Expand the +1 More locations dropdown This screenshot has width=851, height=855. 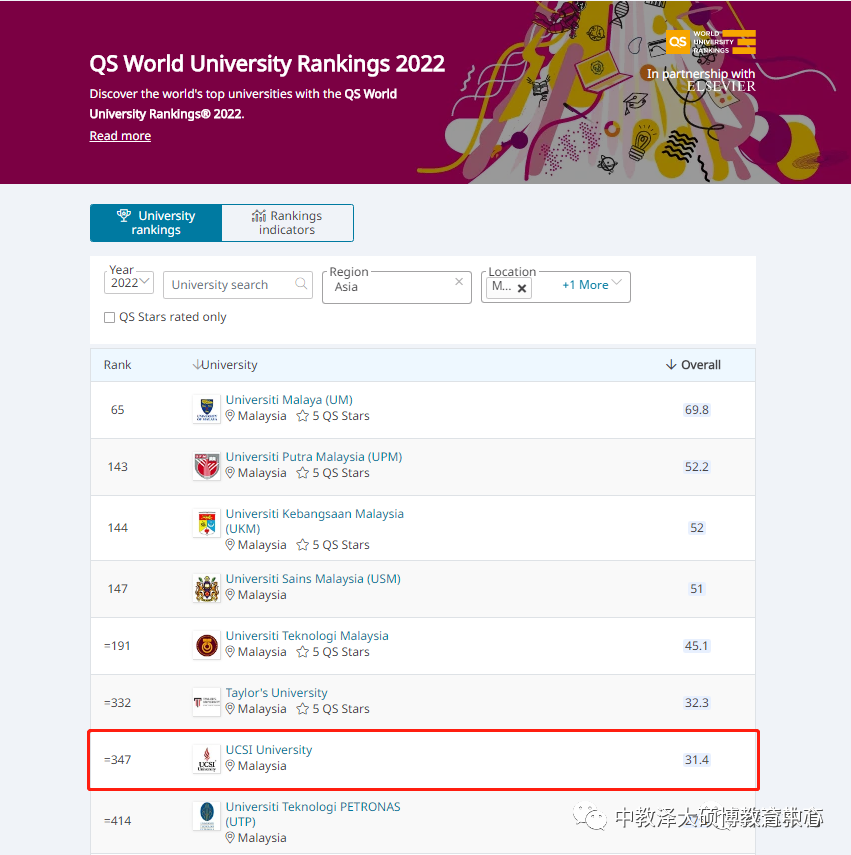click(x=592, y=285)
